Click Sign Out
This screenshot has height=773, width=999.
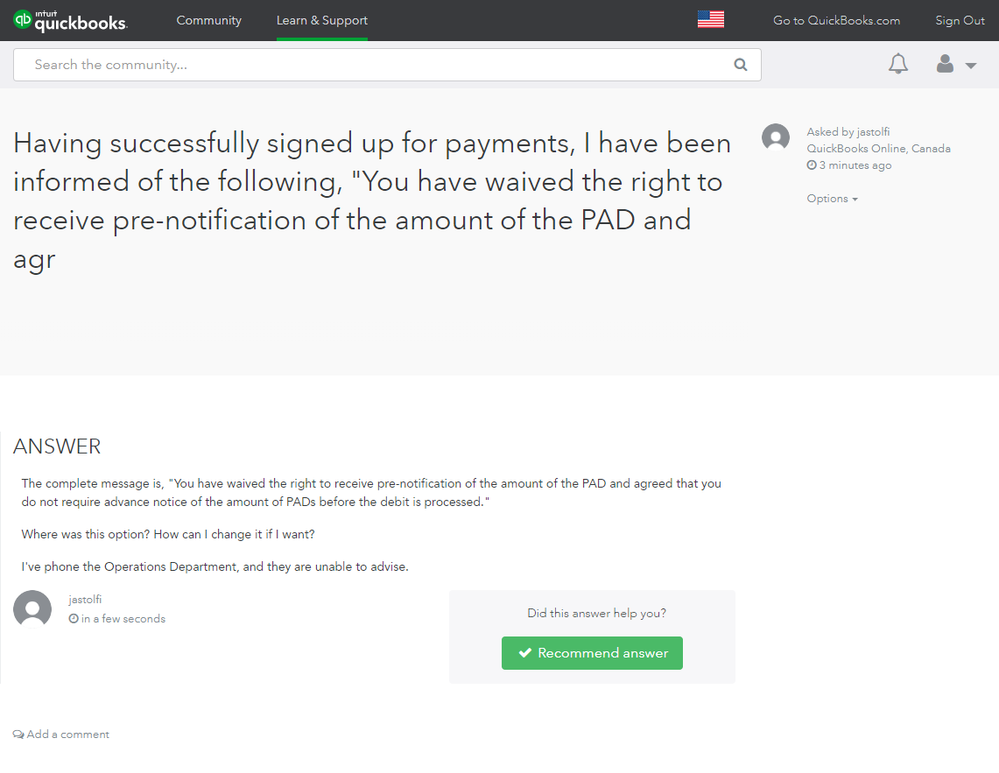click(x=960, y=20)
